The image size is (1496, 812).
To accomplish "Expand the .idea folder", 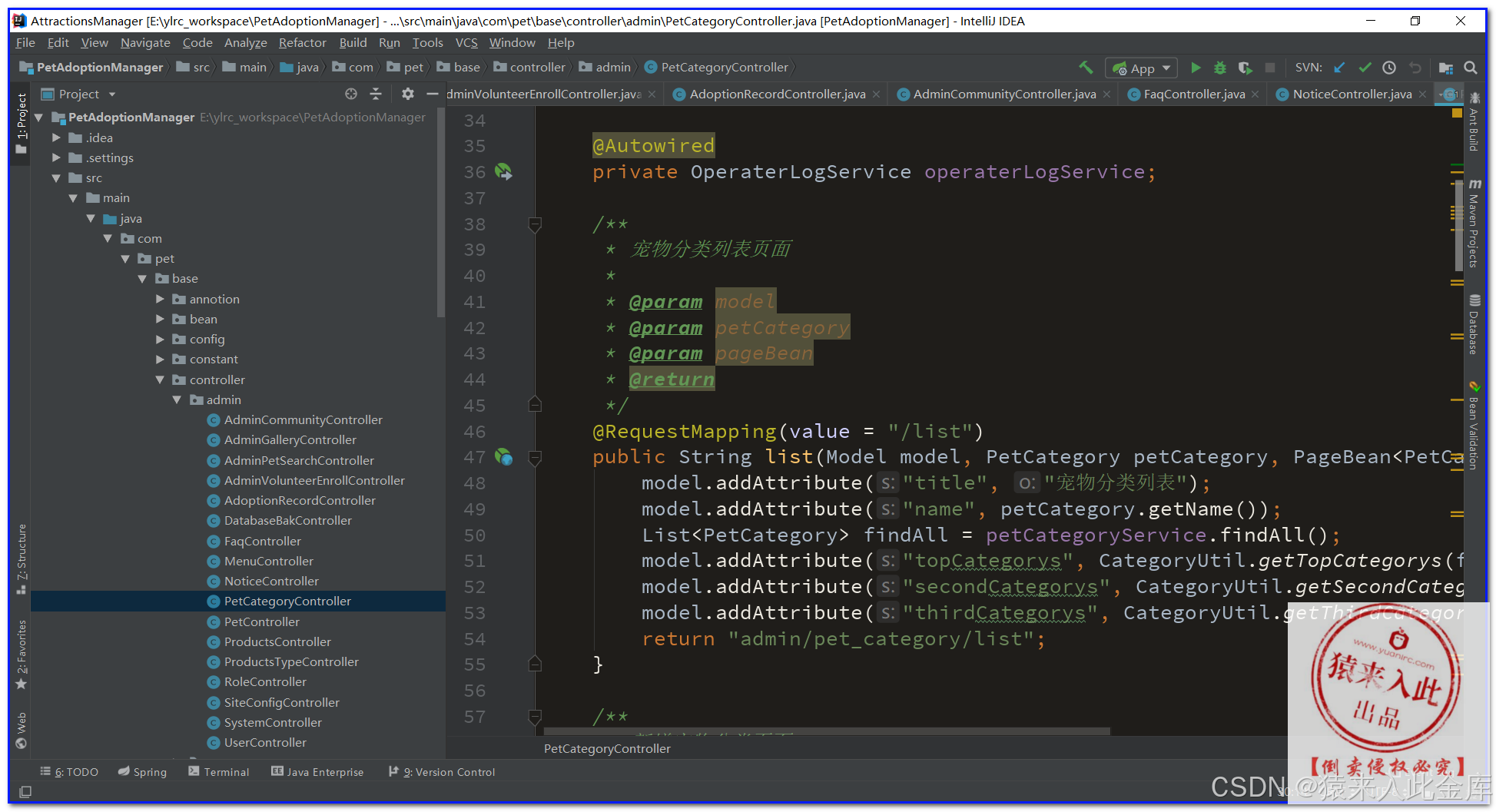I will coord(56,138).
